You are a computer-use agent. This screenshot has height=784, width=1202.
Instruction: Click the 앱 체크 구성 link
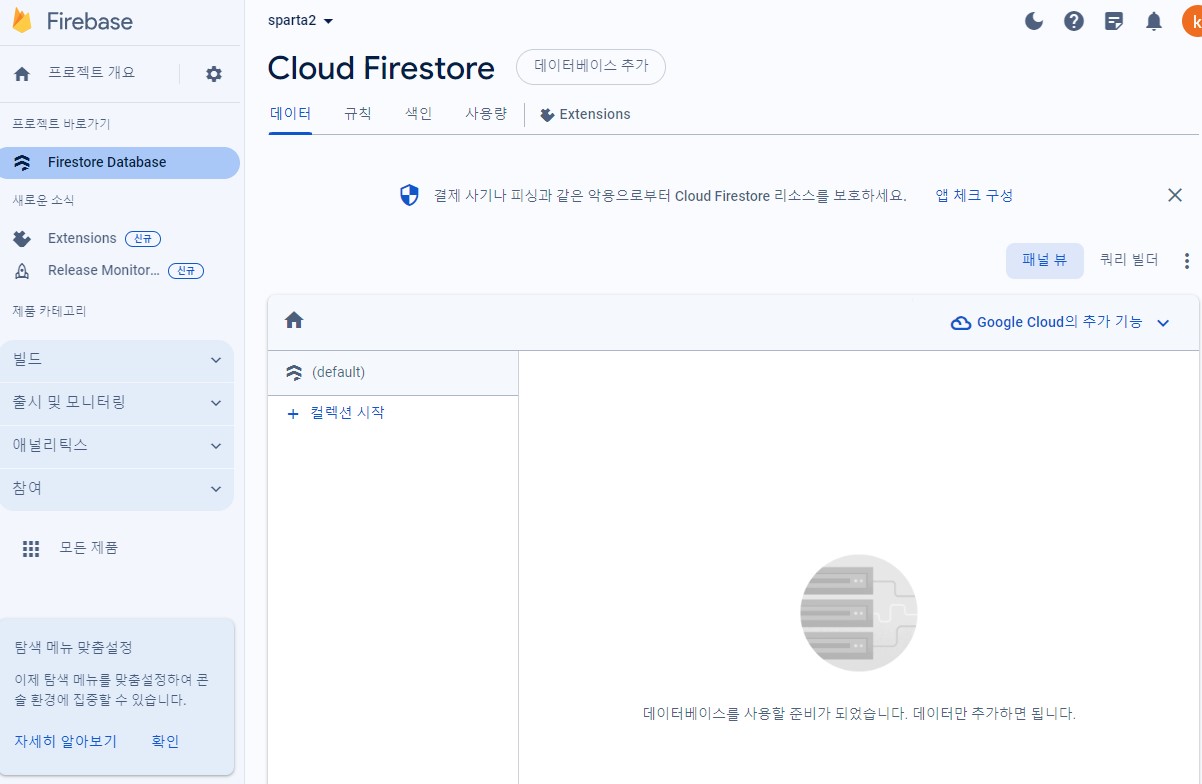point(974,195)
